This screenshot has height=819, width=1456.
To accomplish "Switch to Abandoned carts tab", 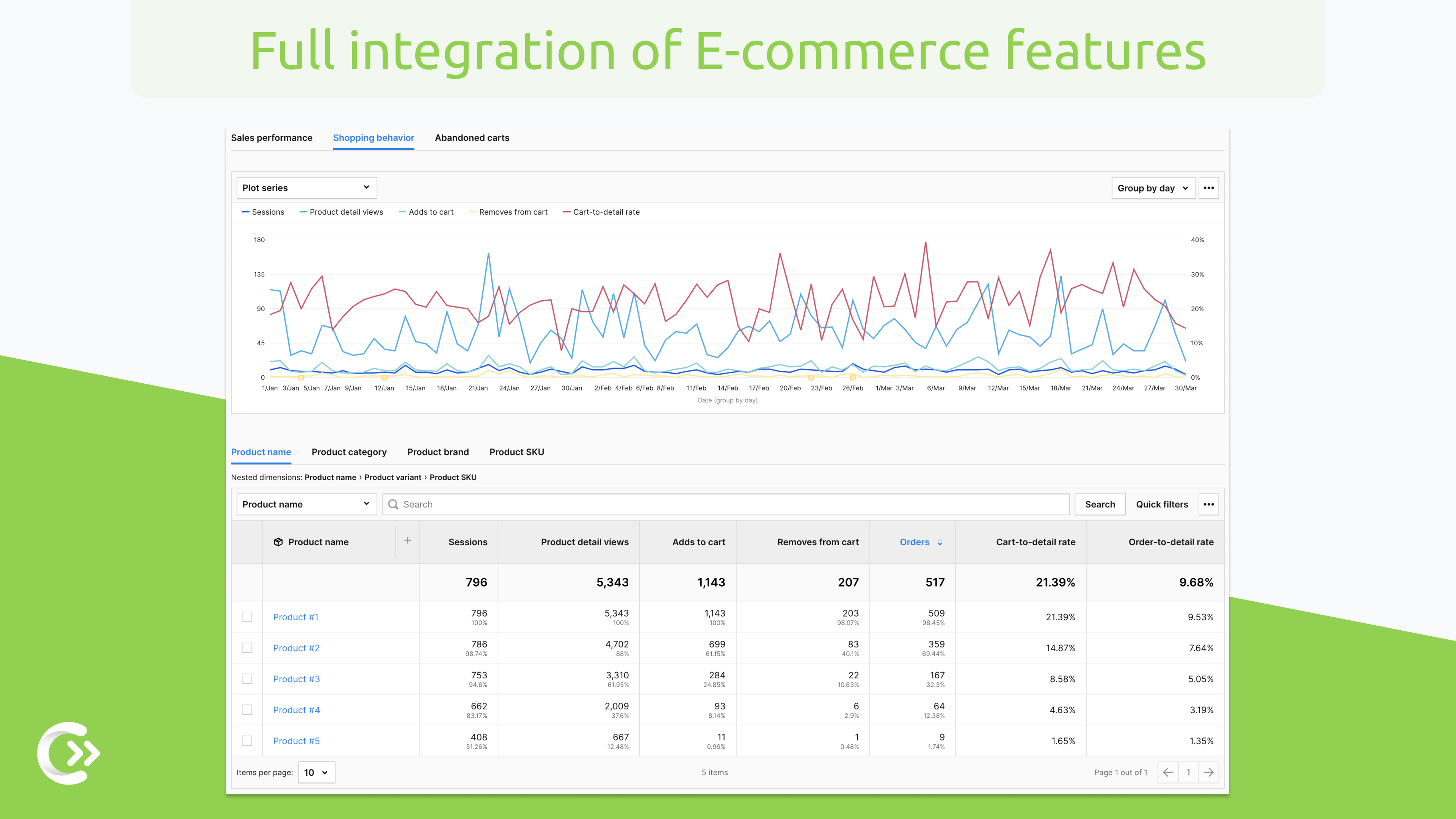I will (x=472, y=138).
